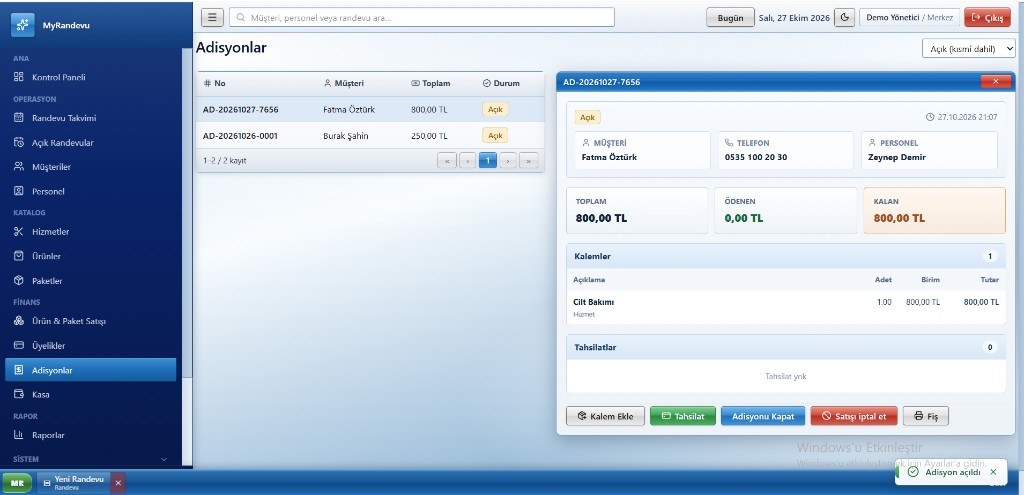The height and width of the screenshot is (495, 1024).
Task: Select page 1 in pagination
Action: pos(488,160)
